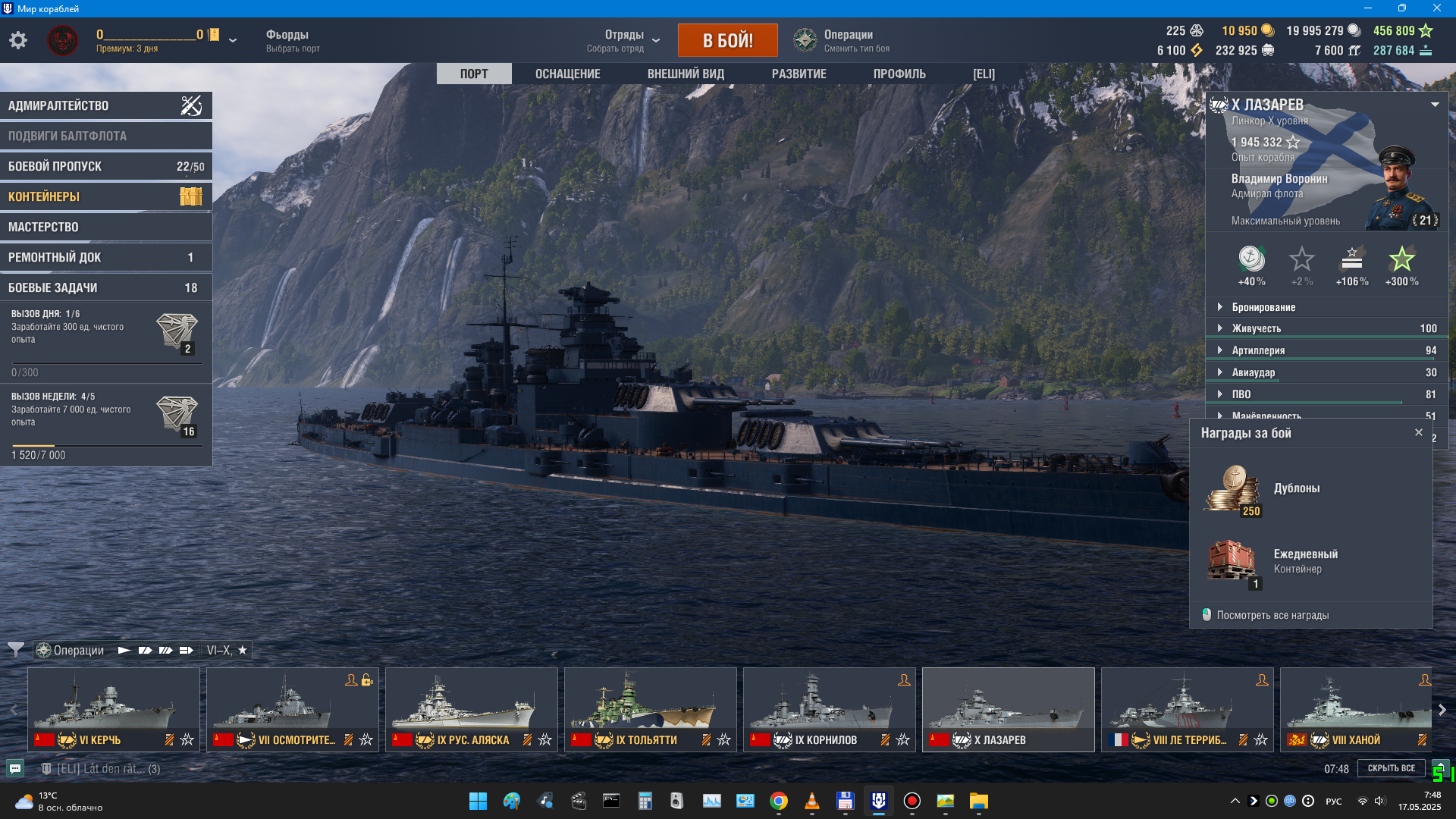
Task: Switch to the Оснащение tab
Action: point(567,74)
